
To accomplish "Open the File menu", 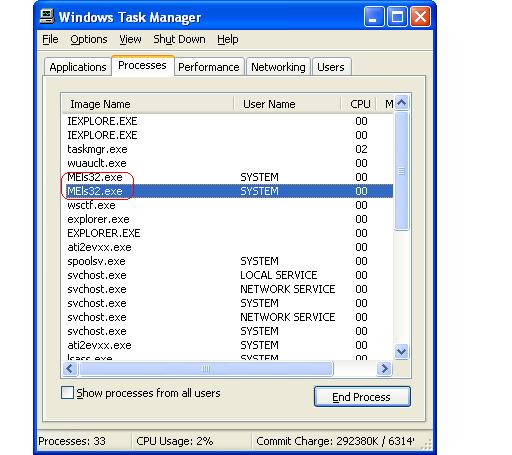I will tap(50, 39).
